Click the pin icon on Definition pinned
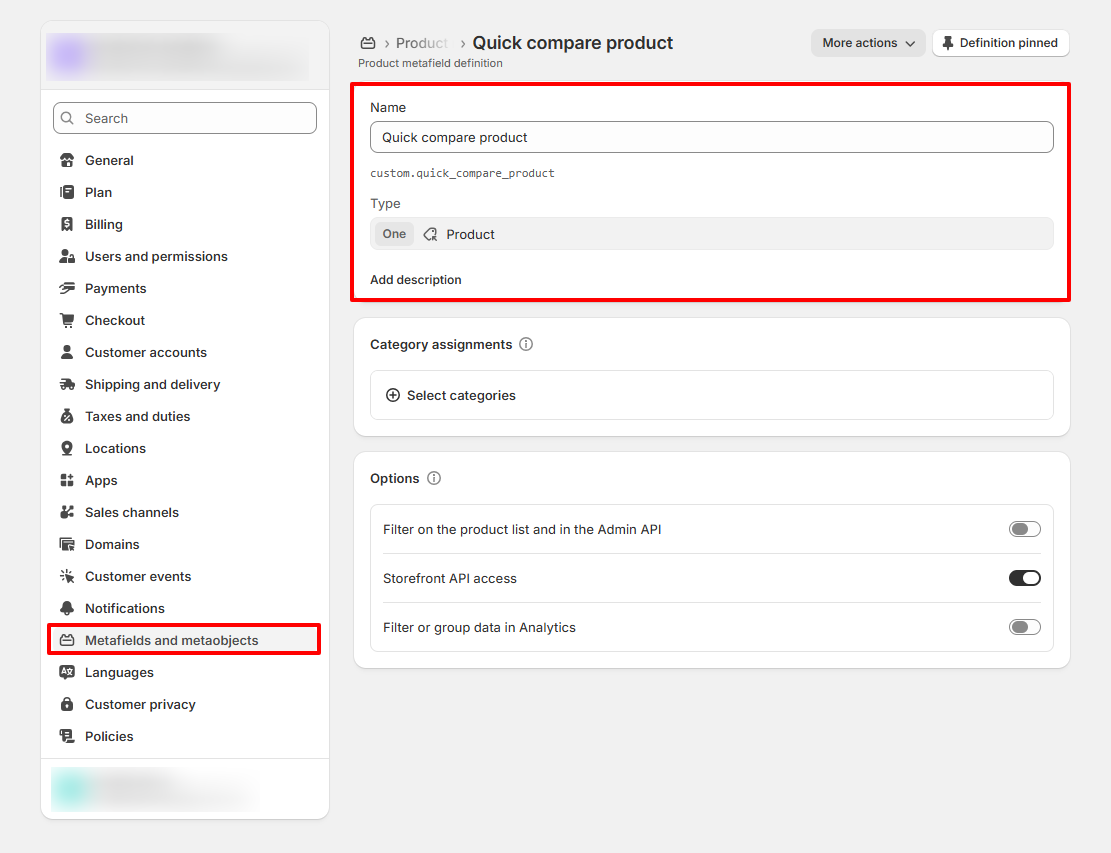1111x853 pixels. [948, 43]
